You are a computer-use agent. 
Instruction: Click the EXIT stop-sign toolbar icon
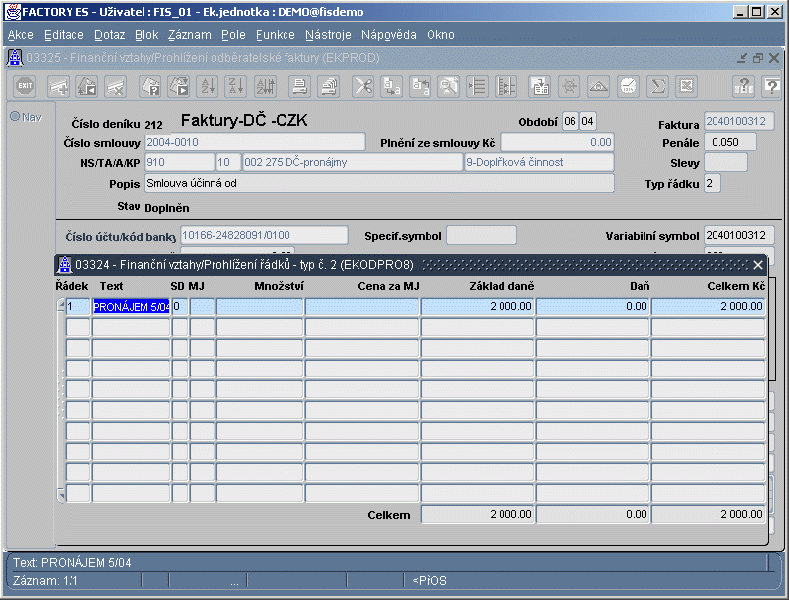25,87
